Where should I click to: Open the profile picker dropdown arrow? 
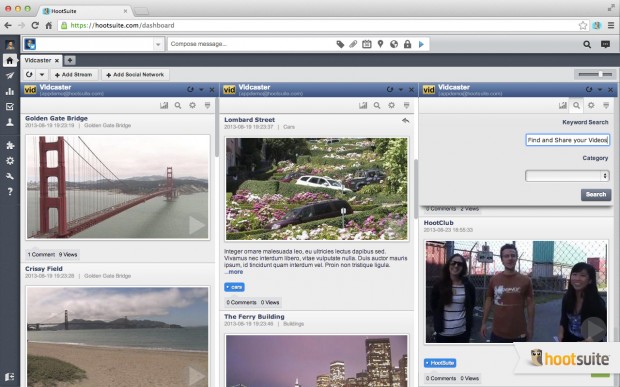click(x=158, y=44)
